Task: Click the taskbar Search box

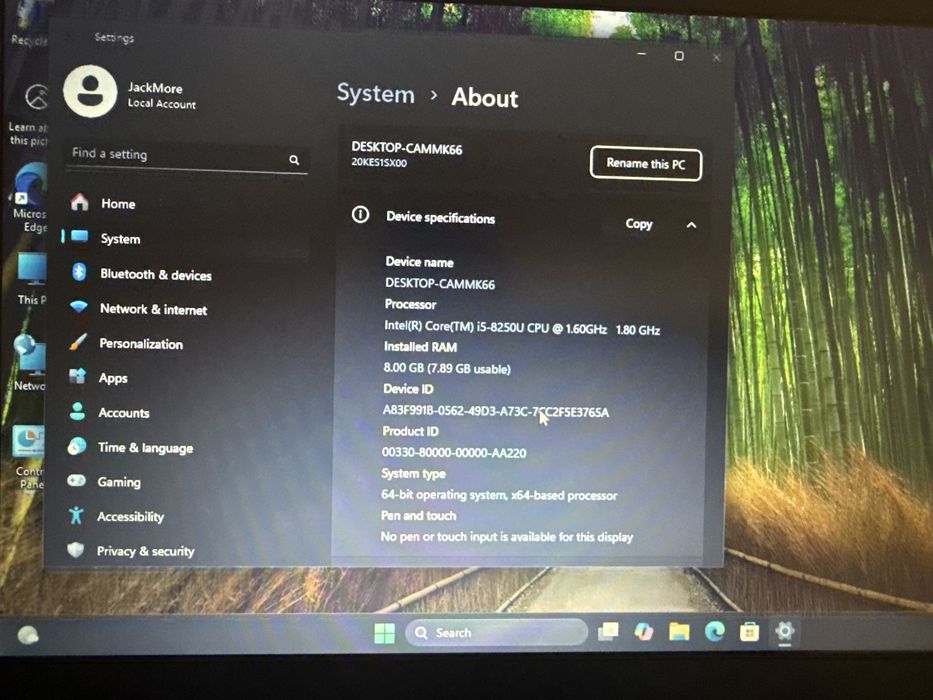Action: [x=497, y=632]
